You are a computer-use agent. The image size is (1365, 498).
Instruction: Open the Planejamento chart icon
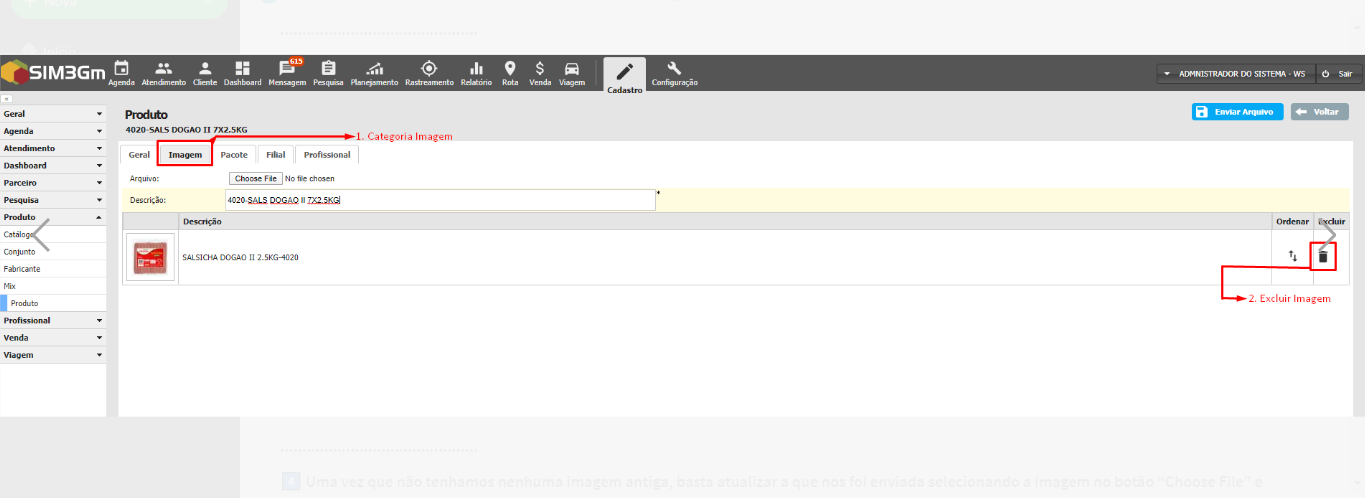375,69
